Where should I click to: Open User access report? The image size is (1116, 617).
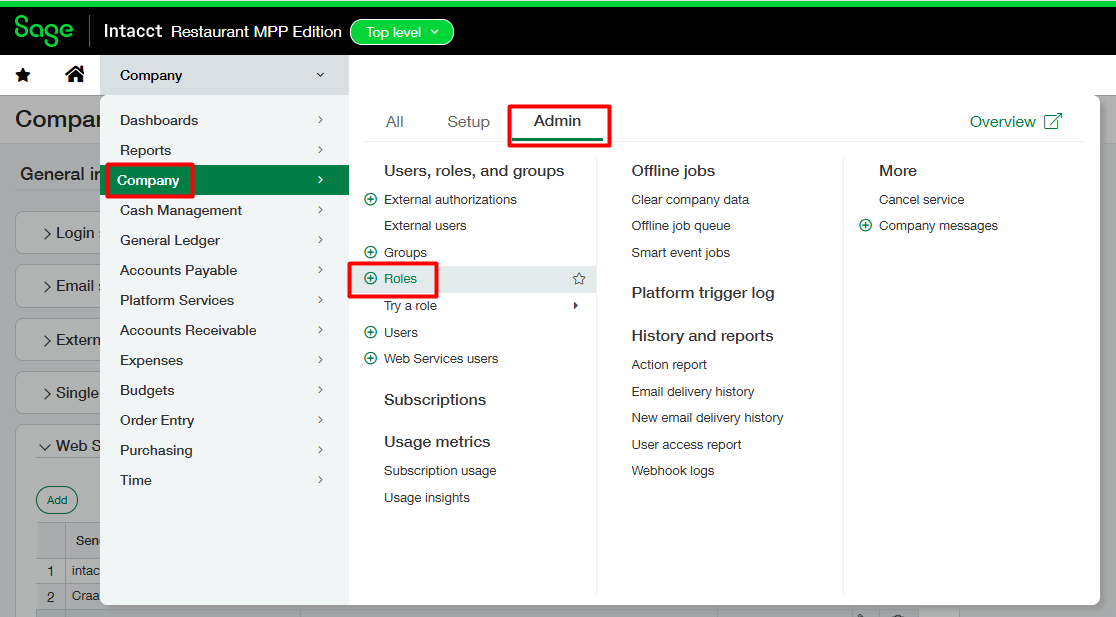pos(686,444)
